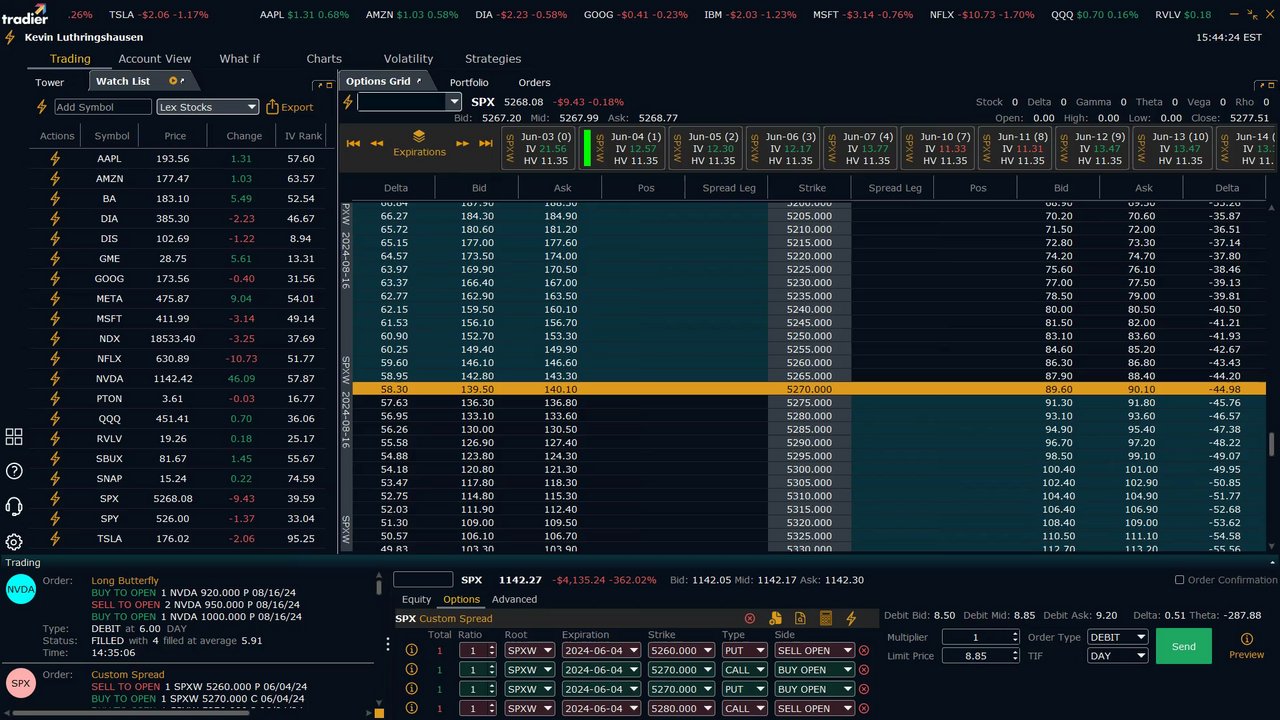Switch to the Account View tab
The width and height of the screenshot is (1280, 720).
(155, 59)
